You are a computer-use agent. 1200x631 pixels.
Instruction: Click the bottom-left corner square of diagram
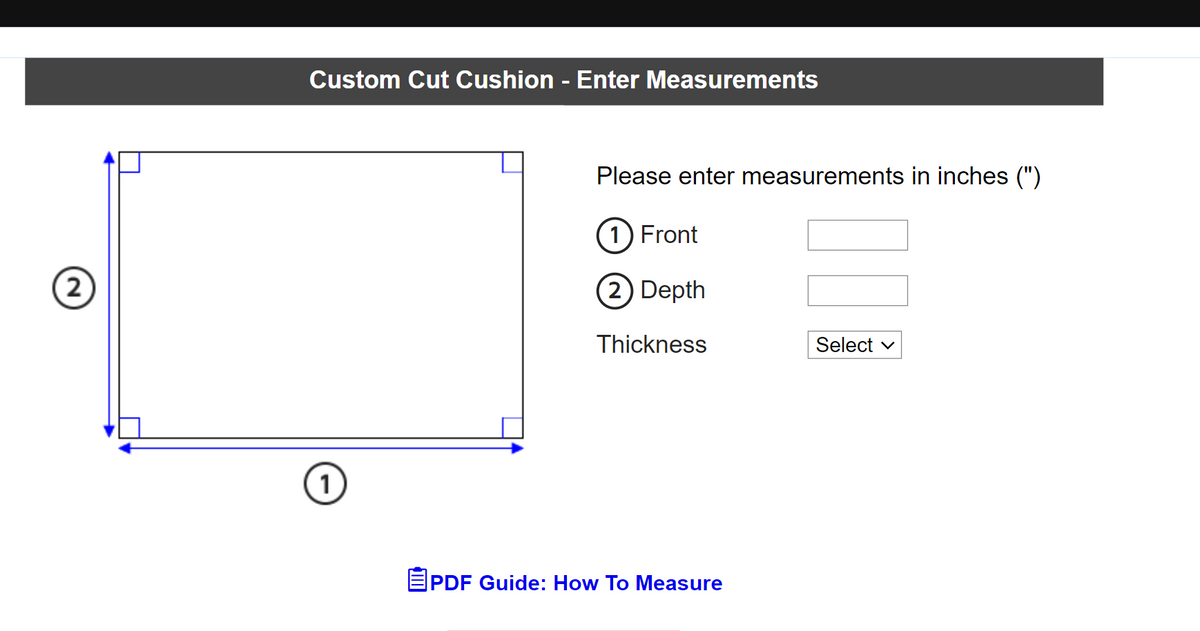pos(129,427)
